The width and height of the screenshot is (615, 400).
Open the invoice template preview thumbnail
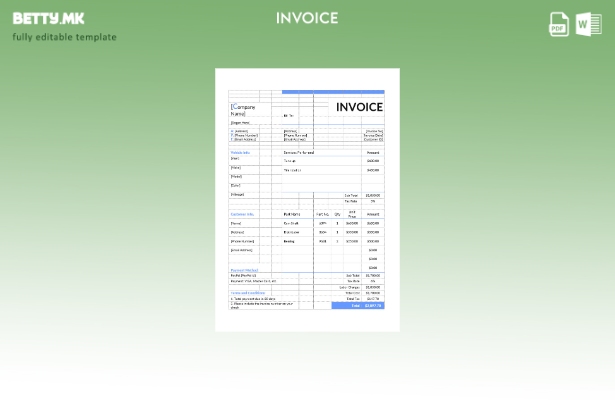click(307, 199)
